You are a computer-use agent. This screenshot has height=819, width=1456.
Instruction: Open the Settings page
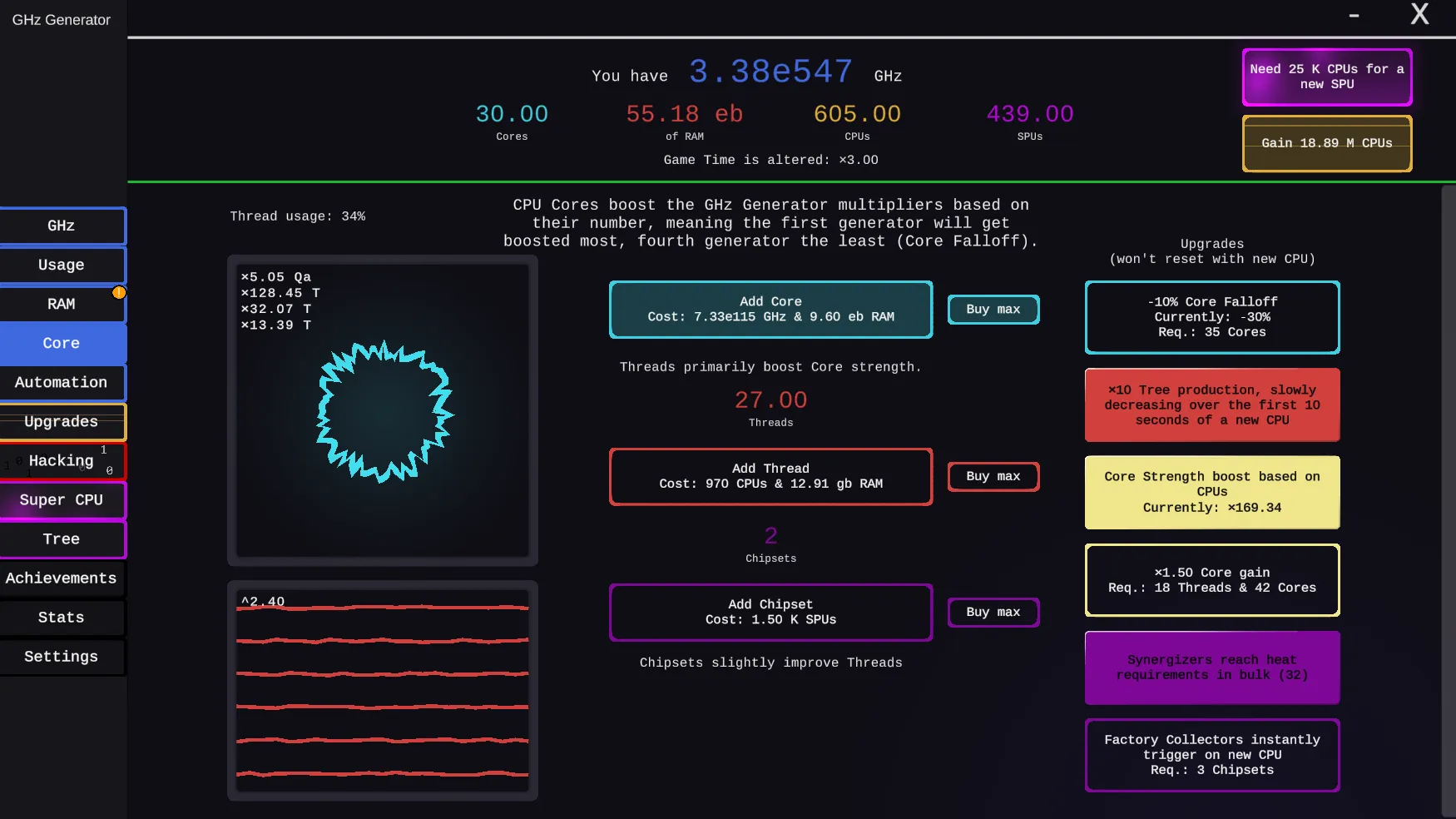coord(62,656)
